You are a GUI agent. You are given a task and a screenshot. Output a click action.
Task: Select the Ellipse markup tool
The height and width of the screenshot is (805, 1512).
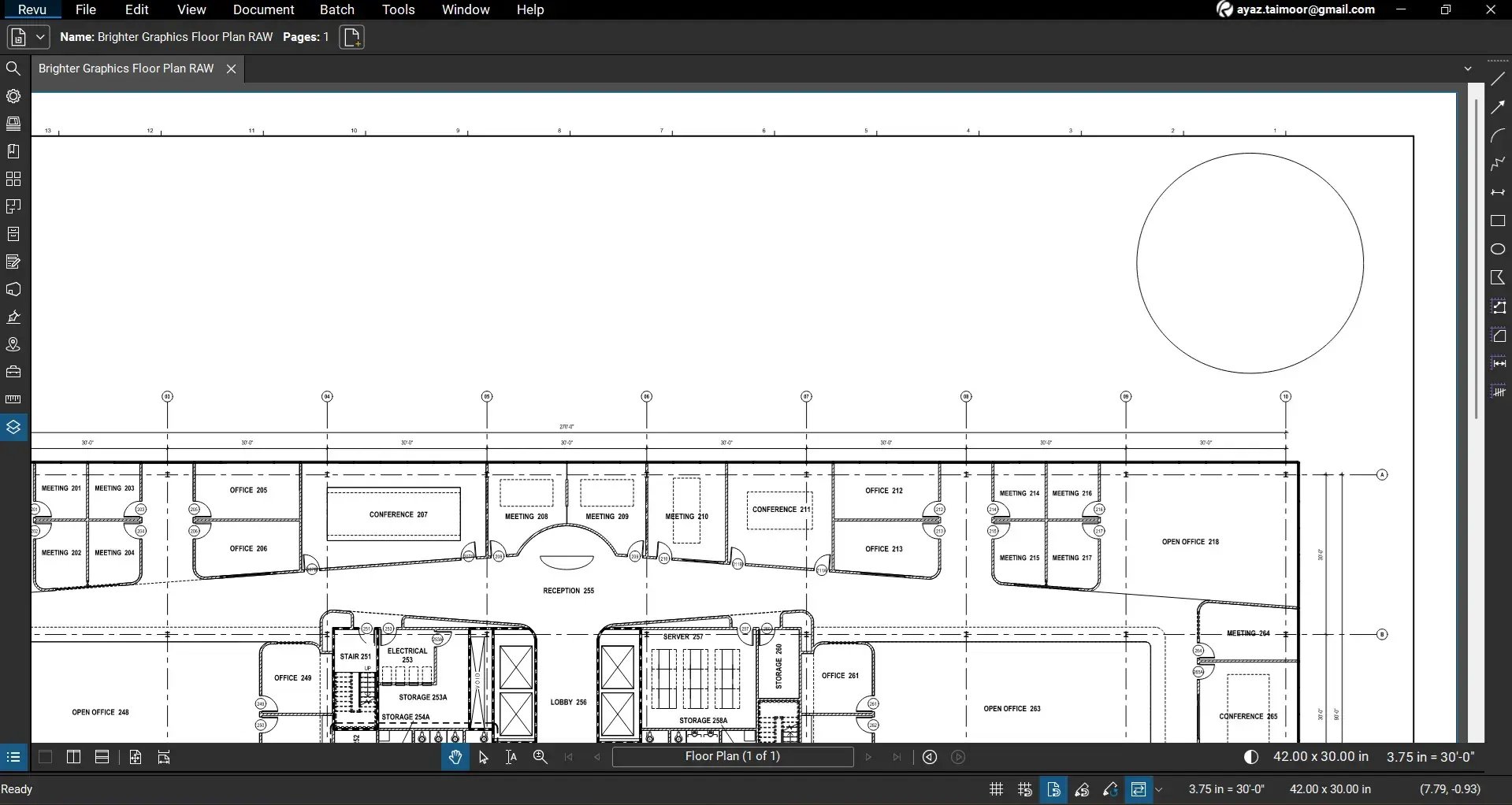pyautogui.click(x=1498, y=249)
